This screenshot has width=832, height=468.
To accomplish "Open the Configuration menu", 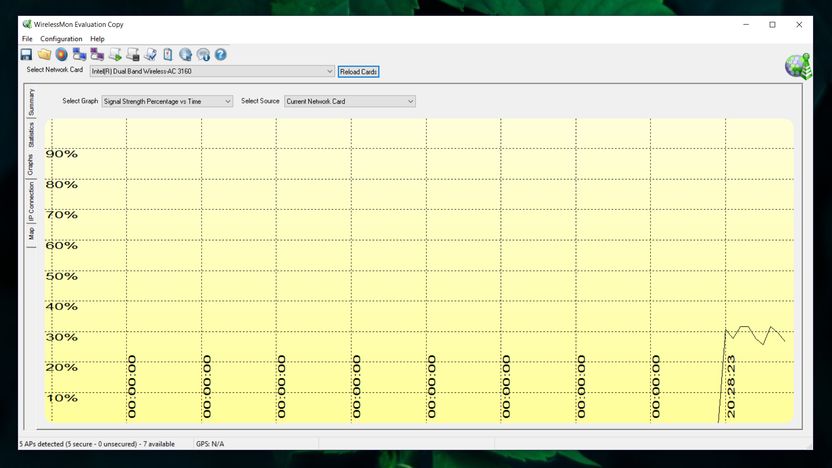I will 61,39.
